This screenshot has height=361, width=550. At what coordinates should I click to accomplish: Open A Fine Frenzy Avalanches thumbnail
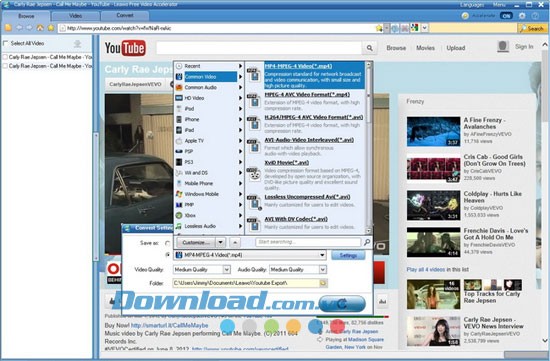click(x=434, y=131)
